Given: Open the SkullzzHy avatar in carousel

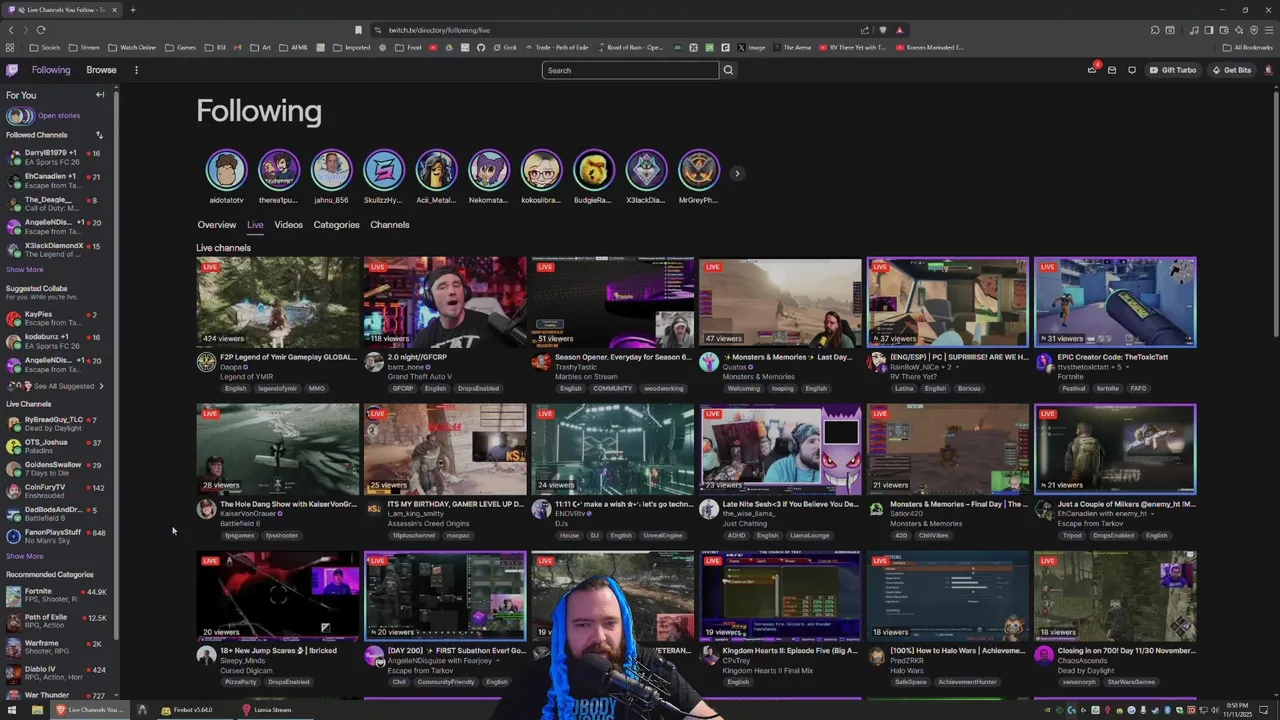Looking at the screenshot, I should click(383, 170).
